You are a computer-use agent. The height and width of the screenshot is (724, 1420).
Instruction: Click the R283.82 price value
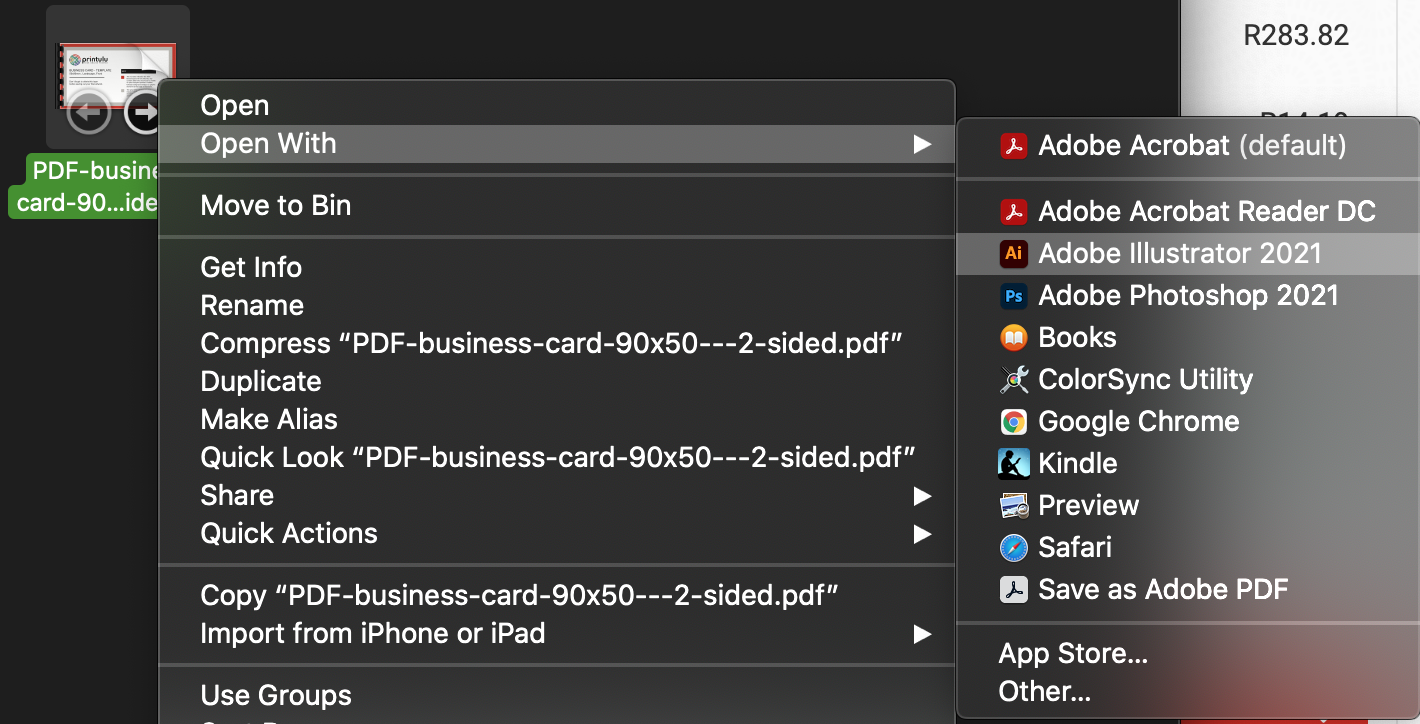pos(1296,36)
